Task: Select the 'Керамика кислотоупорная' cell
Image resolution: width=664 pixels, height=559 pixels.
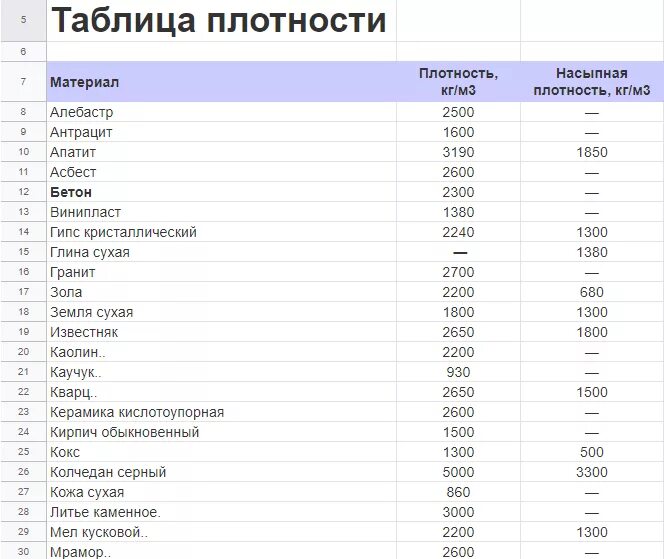Action: pos(221,412)
